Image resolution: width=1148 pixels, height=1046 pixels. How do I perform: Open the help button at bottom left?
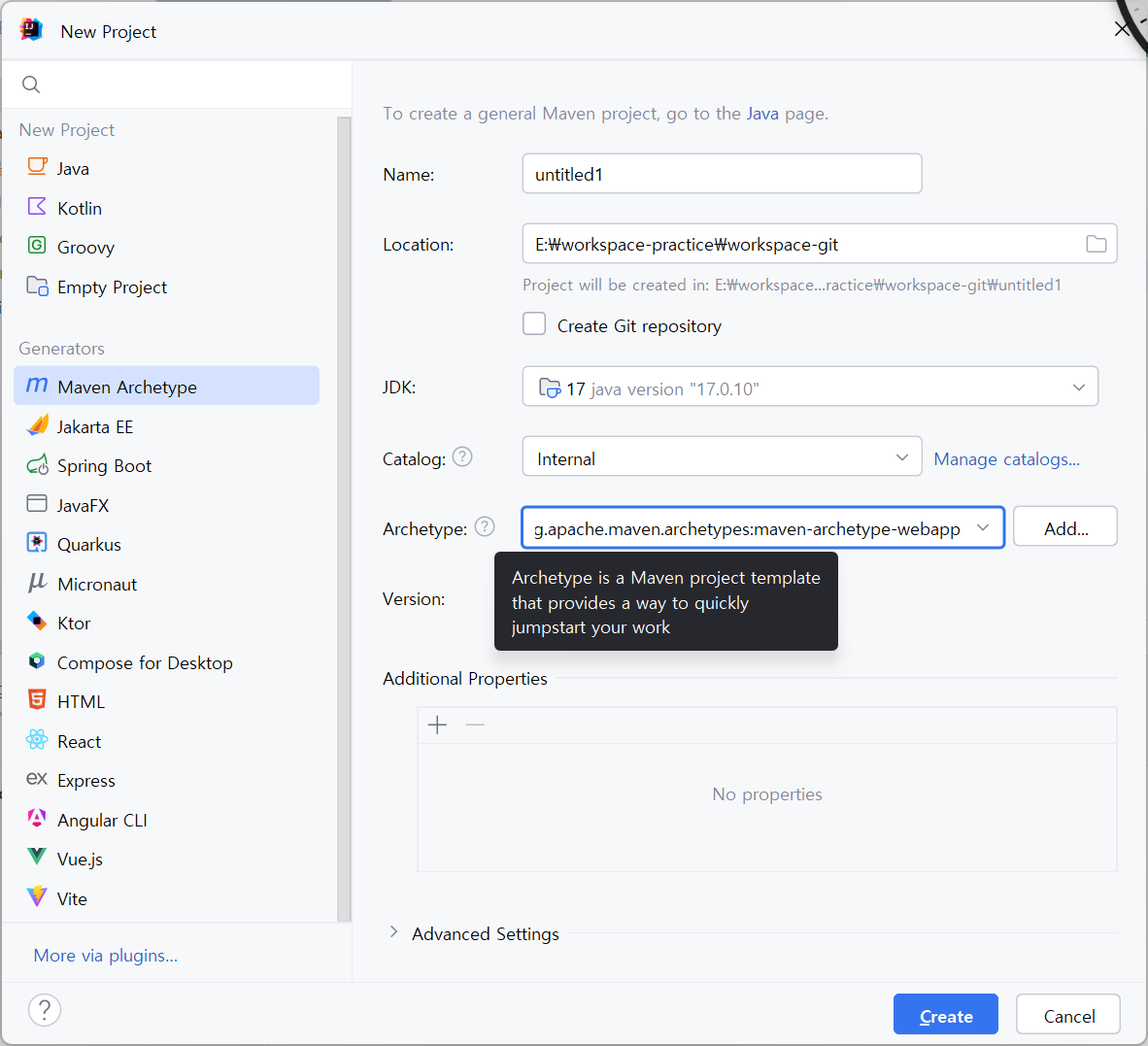click(45, 1010)
